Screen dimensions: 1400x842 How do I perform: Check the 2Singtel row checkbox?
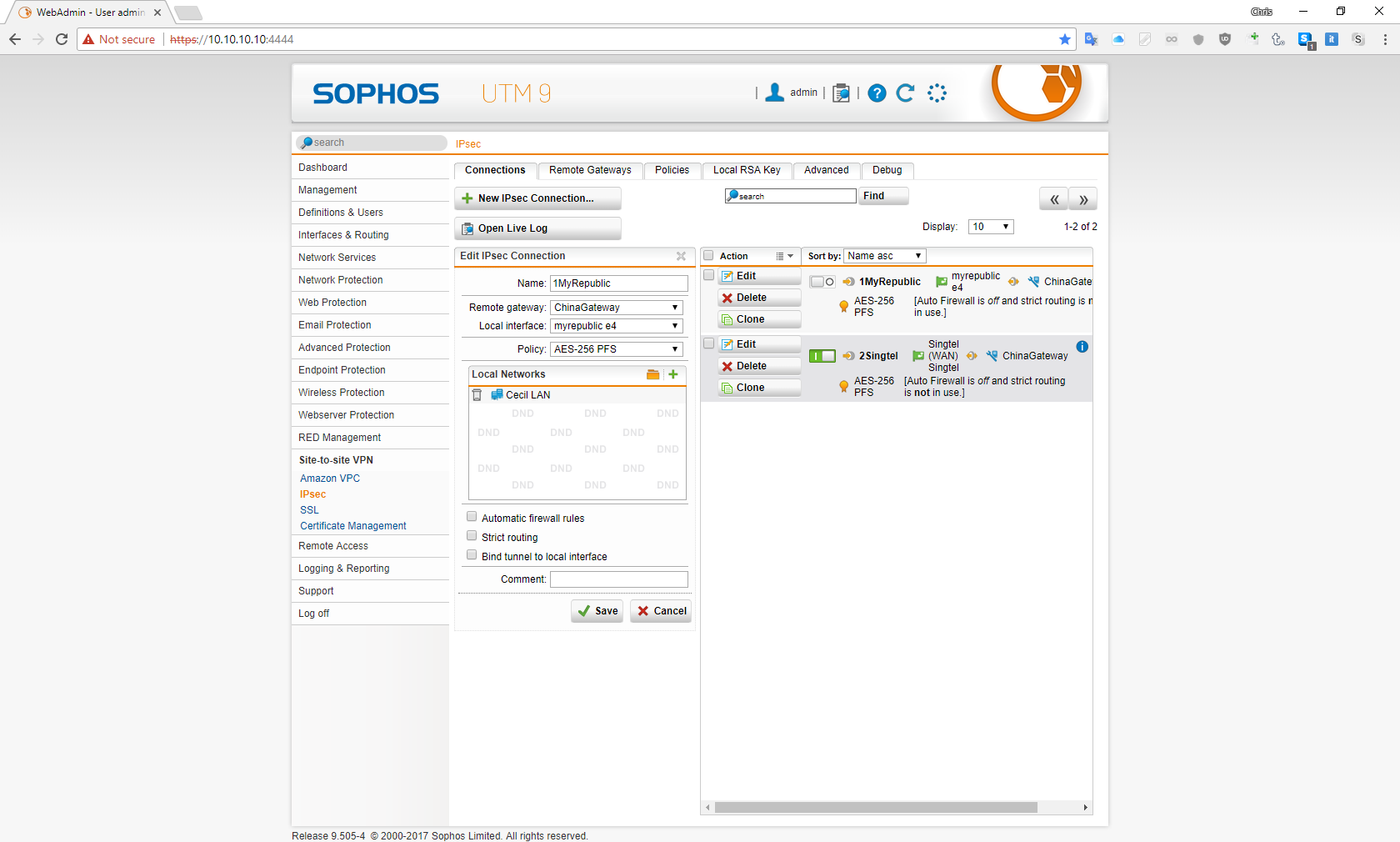[708, 343]
